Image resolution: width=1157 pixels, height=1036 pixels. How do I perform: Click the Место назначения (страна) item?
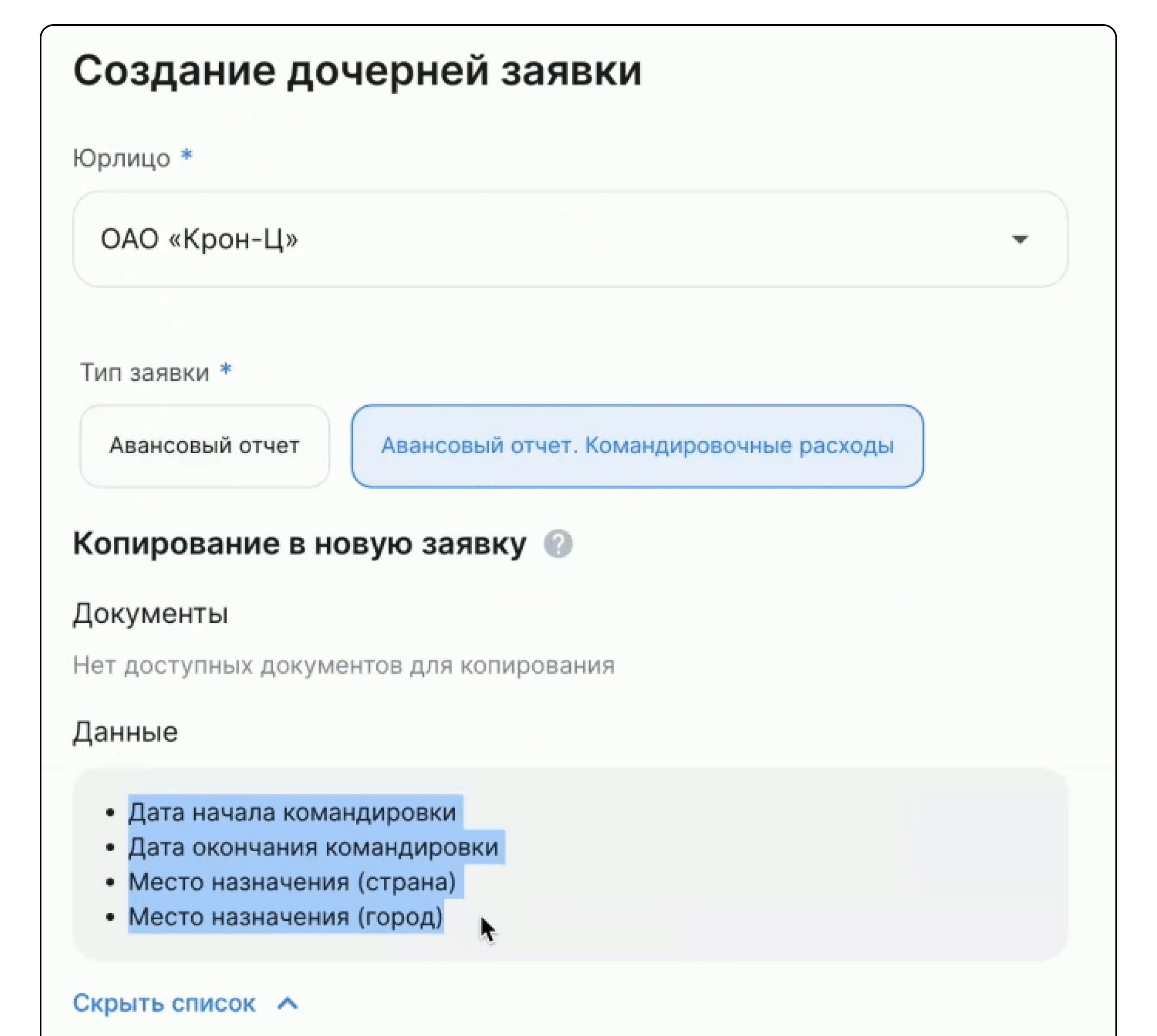(292, 882)
